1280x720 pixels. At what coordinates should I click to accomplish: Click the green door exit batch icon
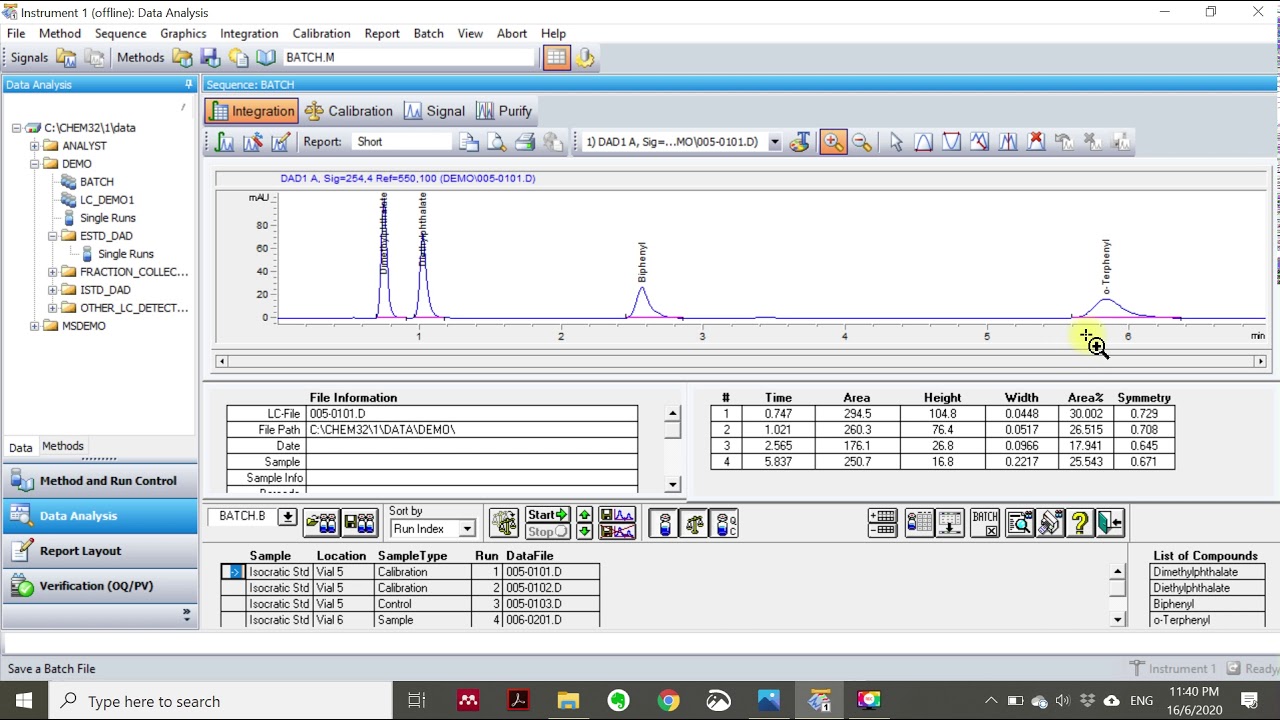[1110, 522]
